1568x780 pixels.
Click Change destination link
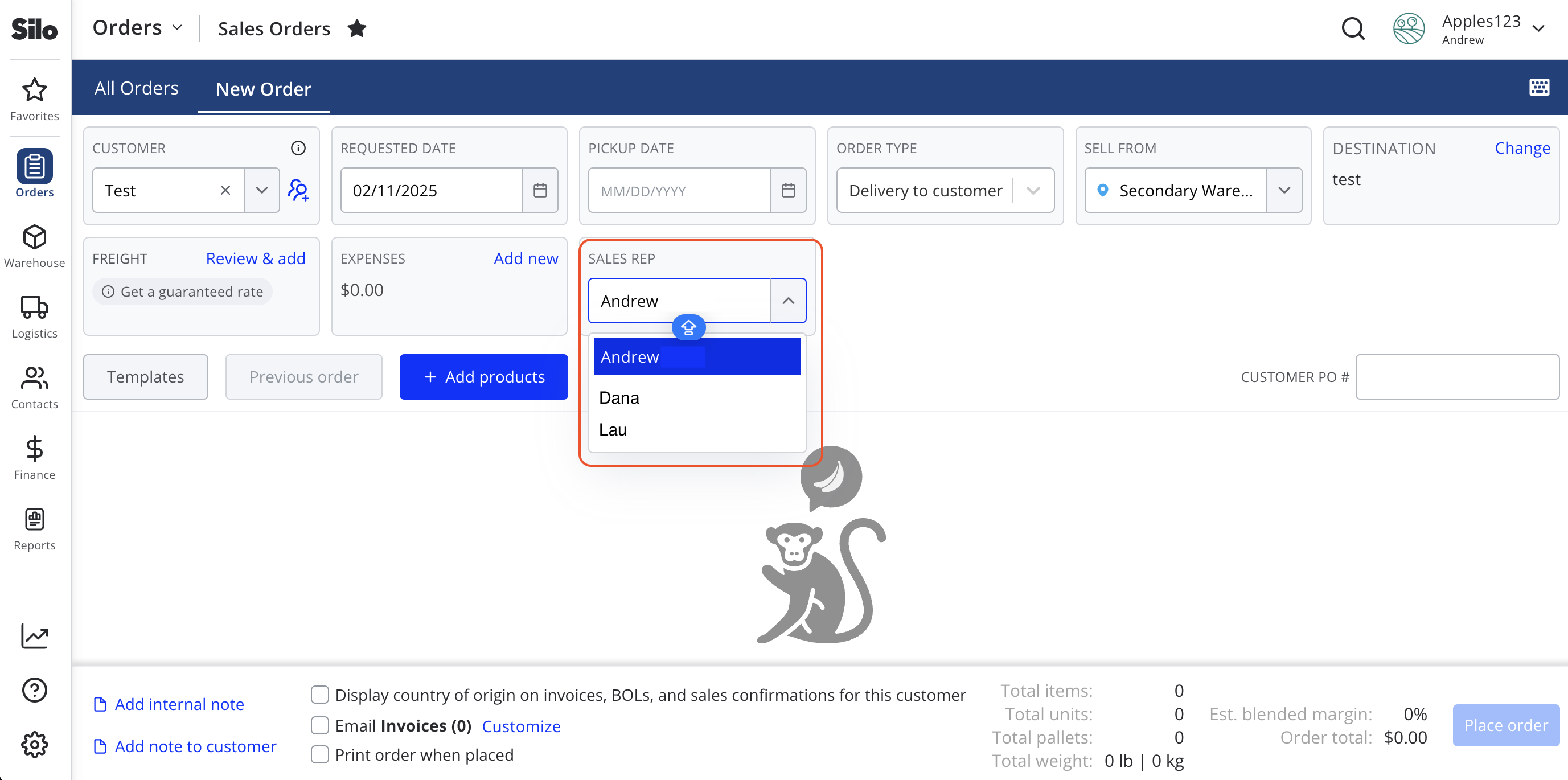1522,148
